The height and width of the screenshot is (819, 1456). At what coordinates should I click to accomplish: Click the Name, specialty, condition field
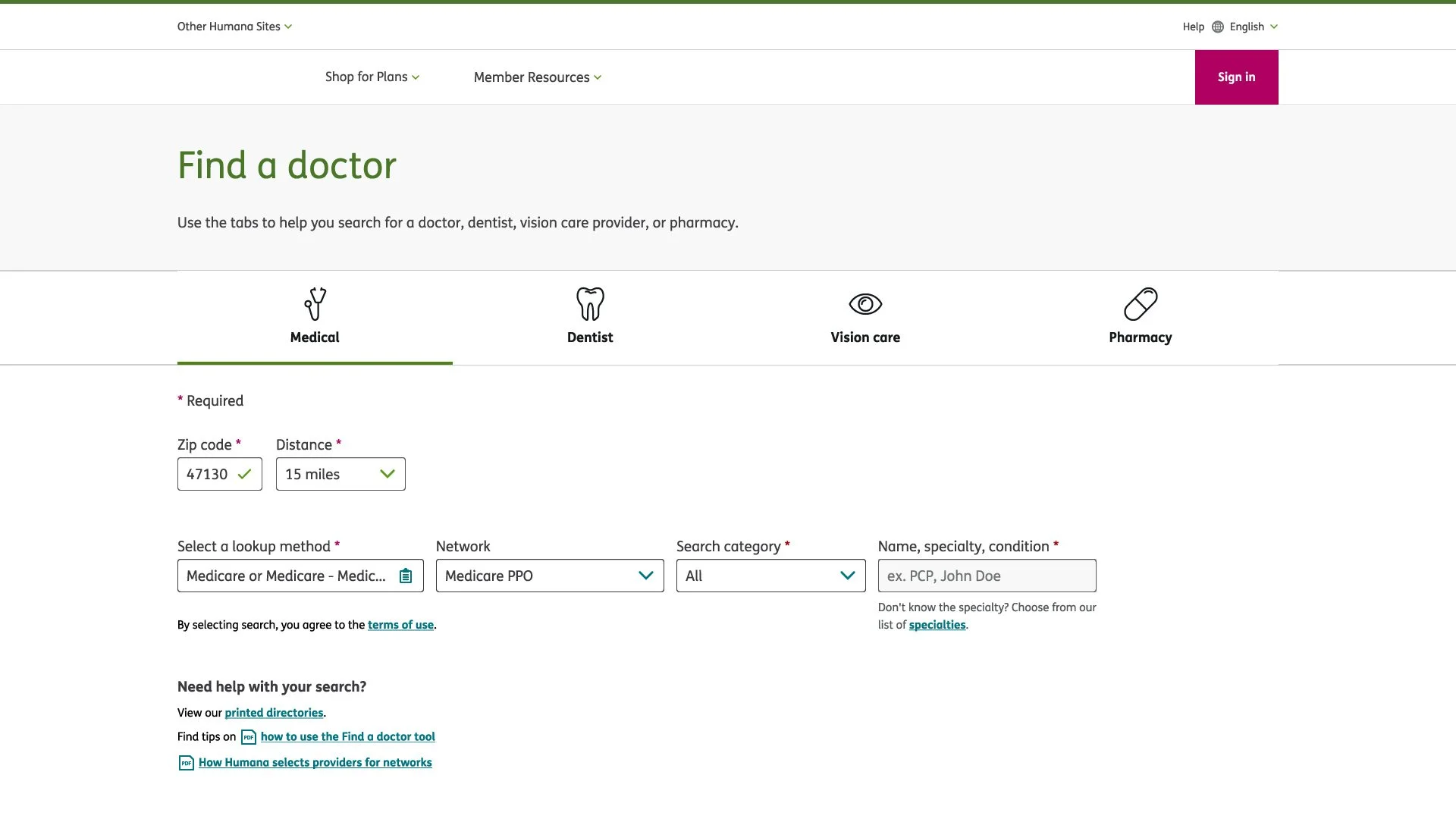[x=987, y=576]
